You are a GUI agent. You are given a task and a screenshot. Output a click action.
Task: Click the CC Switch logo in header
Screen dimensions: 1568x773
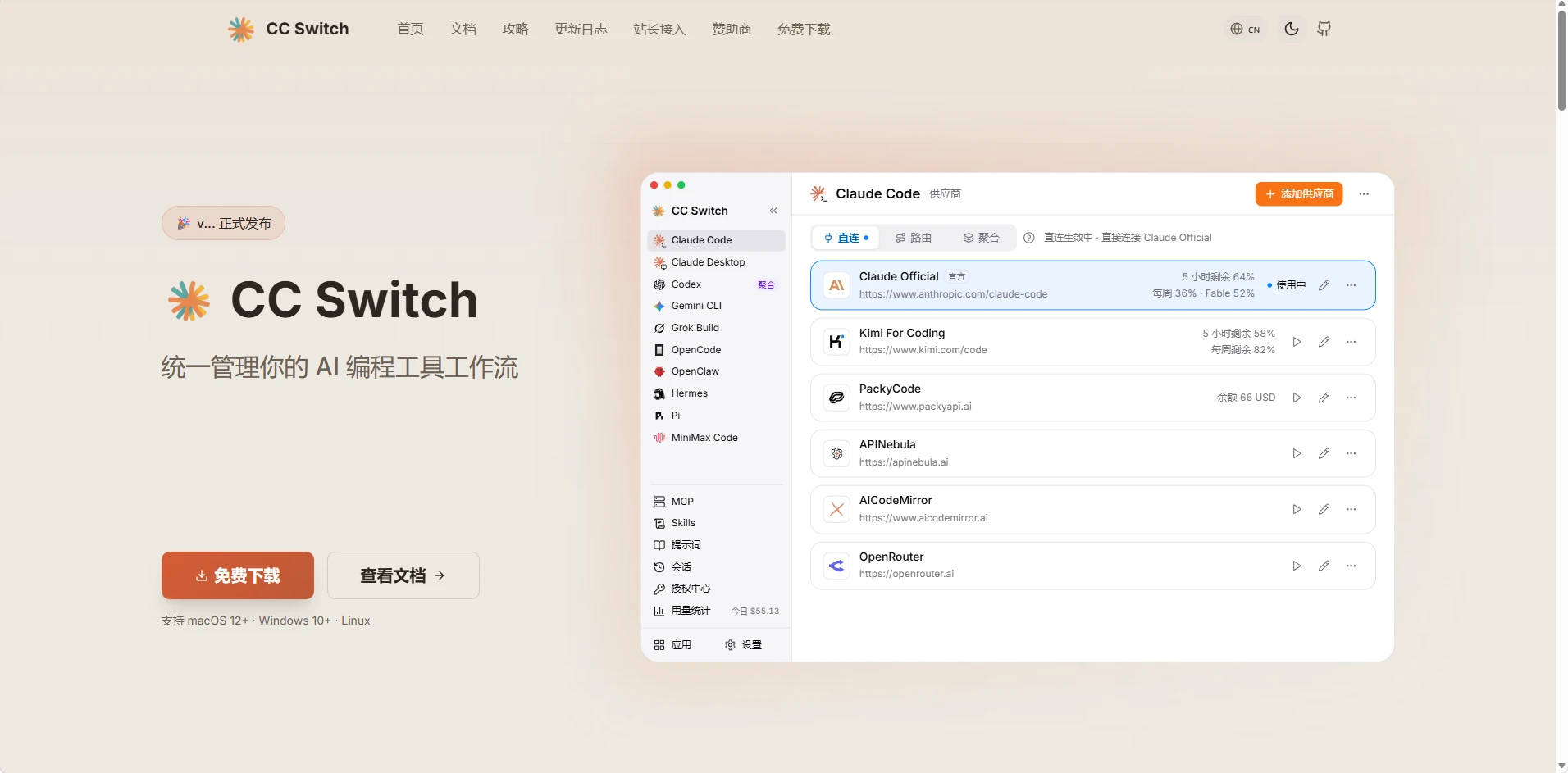coord(288,29)
